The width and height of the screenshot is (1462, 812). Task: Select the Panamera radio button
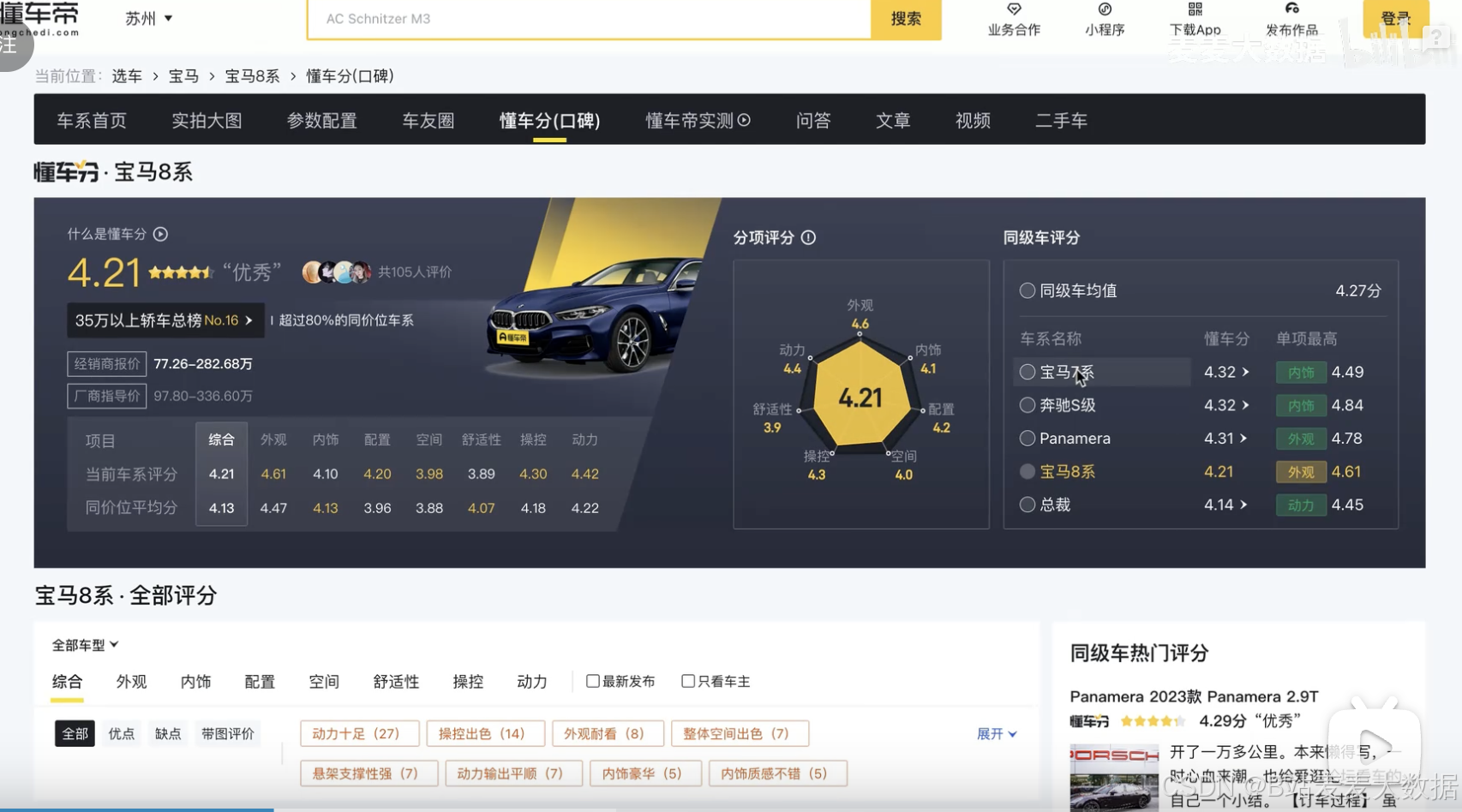[x=1027, y=438]
